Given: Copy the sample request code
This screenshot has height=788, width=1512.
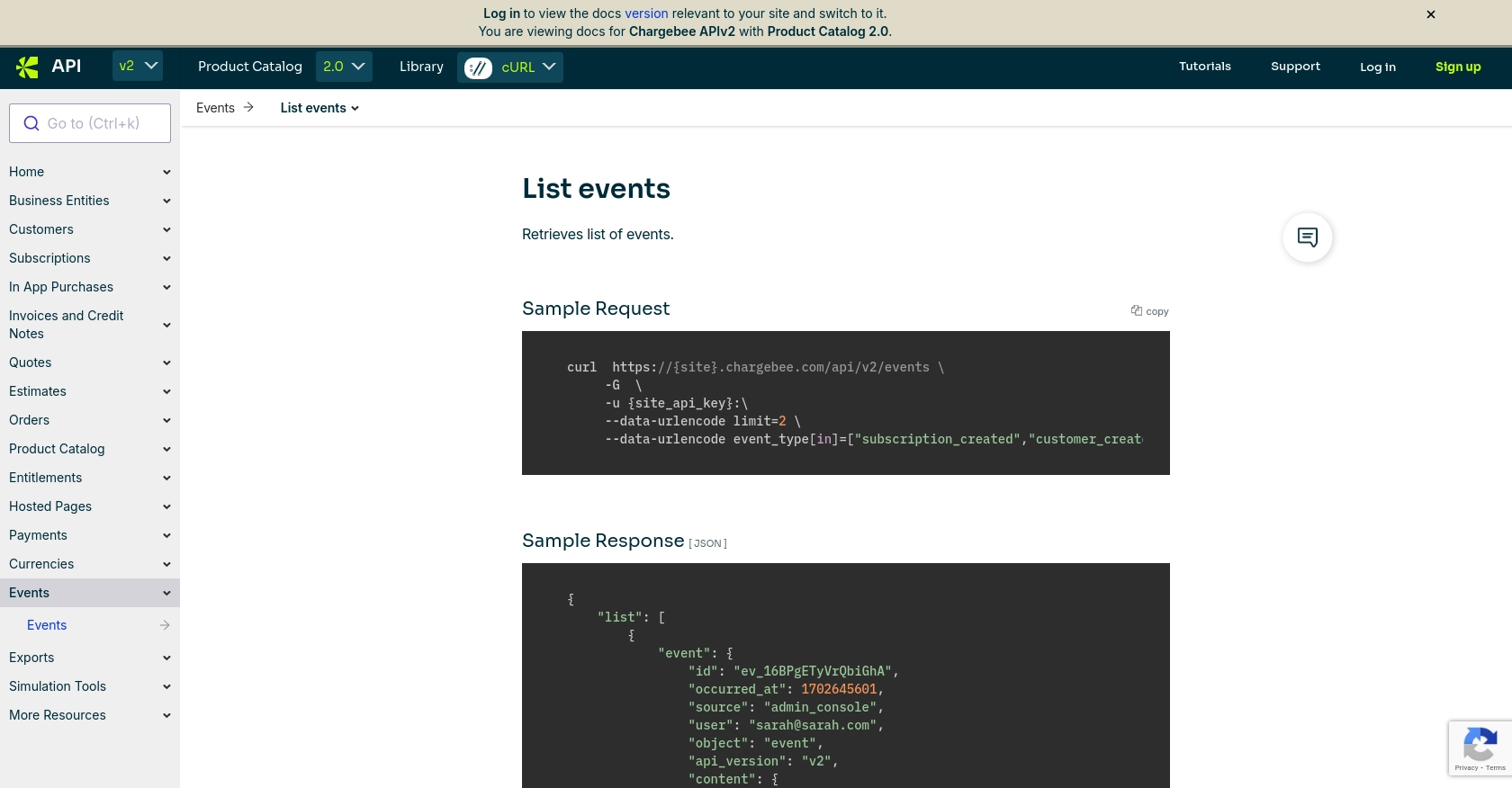Looking at the screenshot, I should coord(1150,310).
